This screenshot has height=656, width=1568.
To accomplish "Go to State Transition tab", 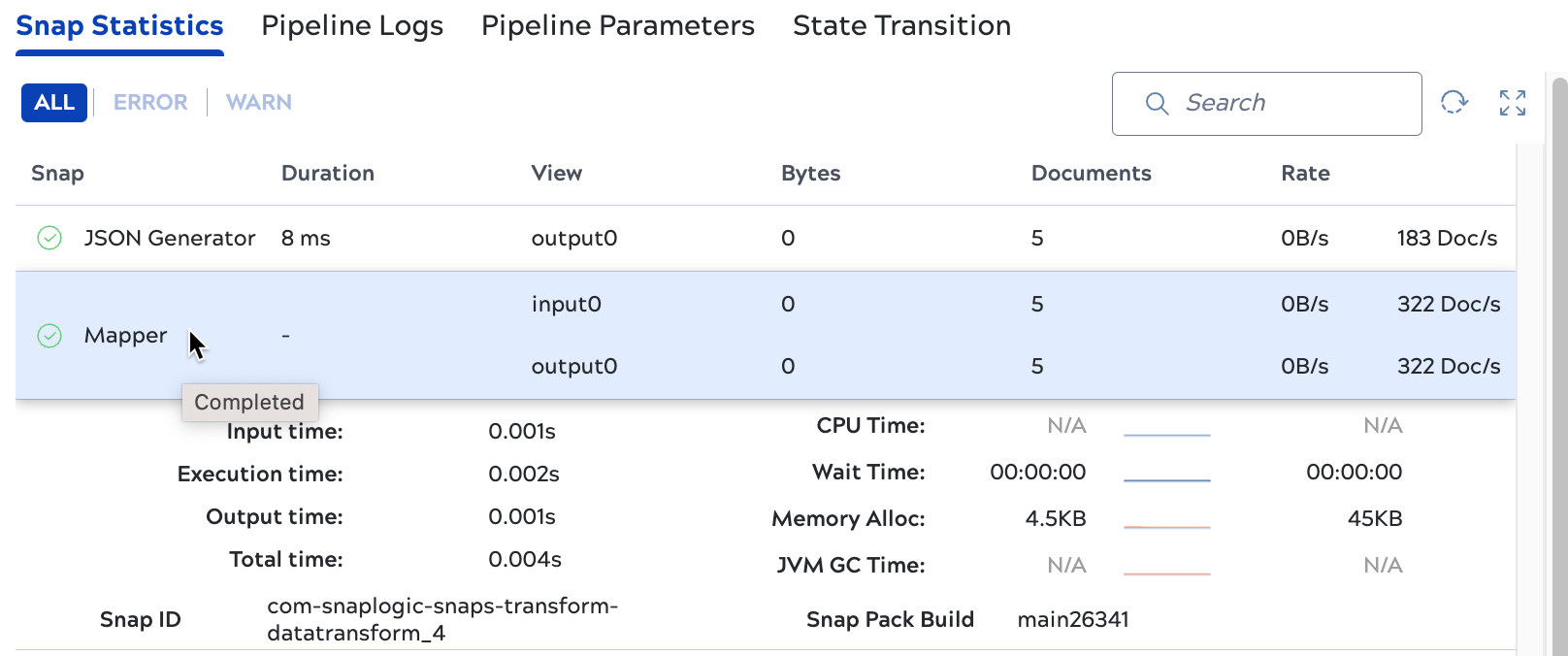I will (x=901, y=26).
